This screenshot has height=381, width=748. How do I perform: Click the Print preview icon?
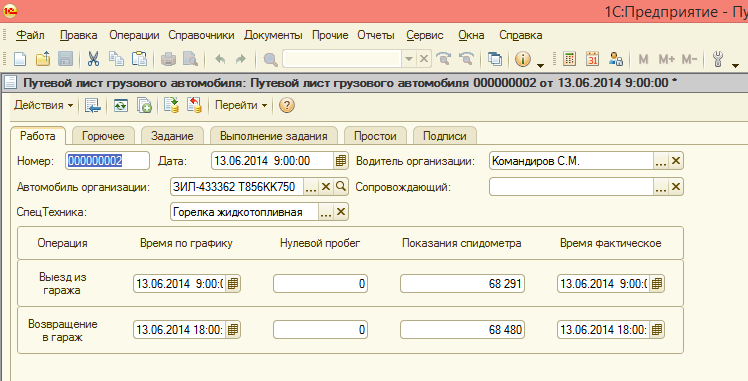tap(191, 59)
